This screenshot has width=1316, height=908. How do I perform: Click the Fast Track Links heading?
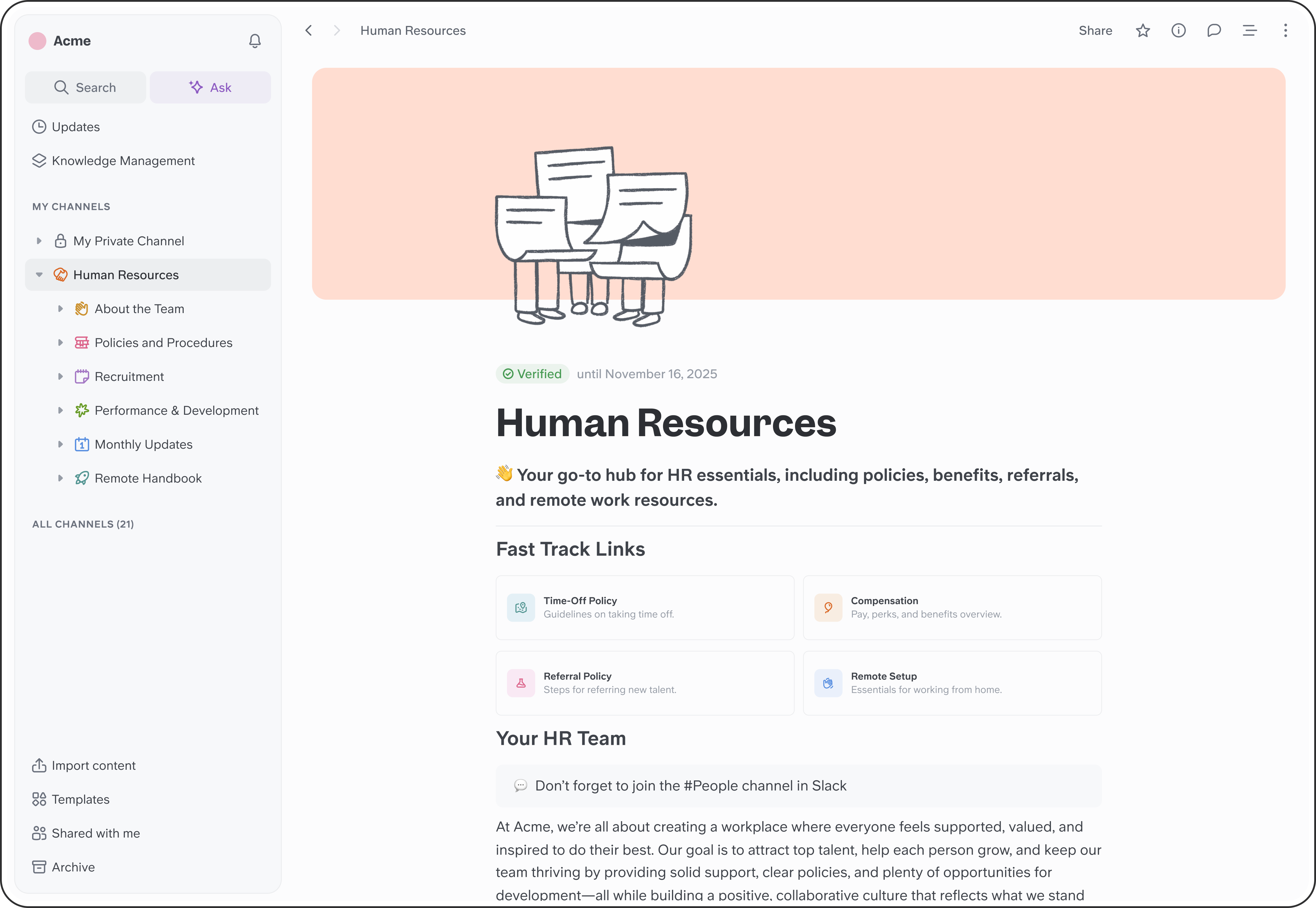570,549
